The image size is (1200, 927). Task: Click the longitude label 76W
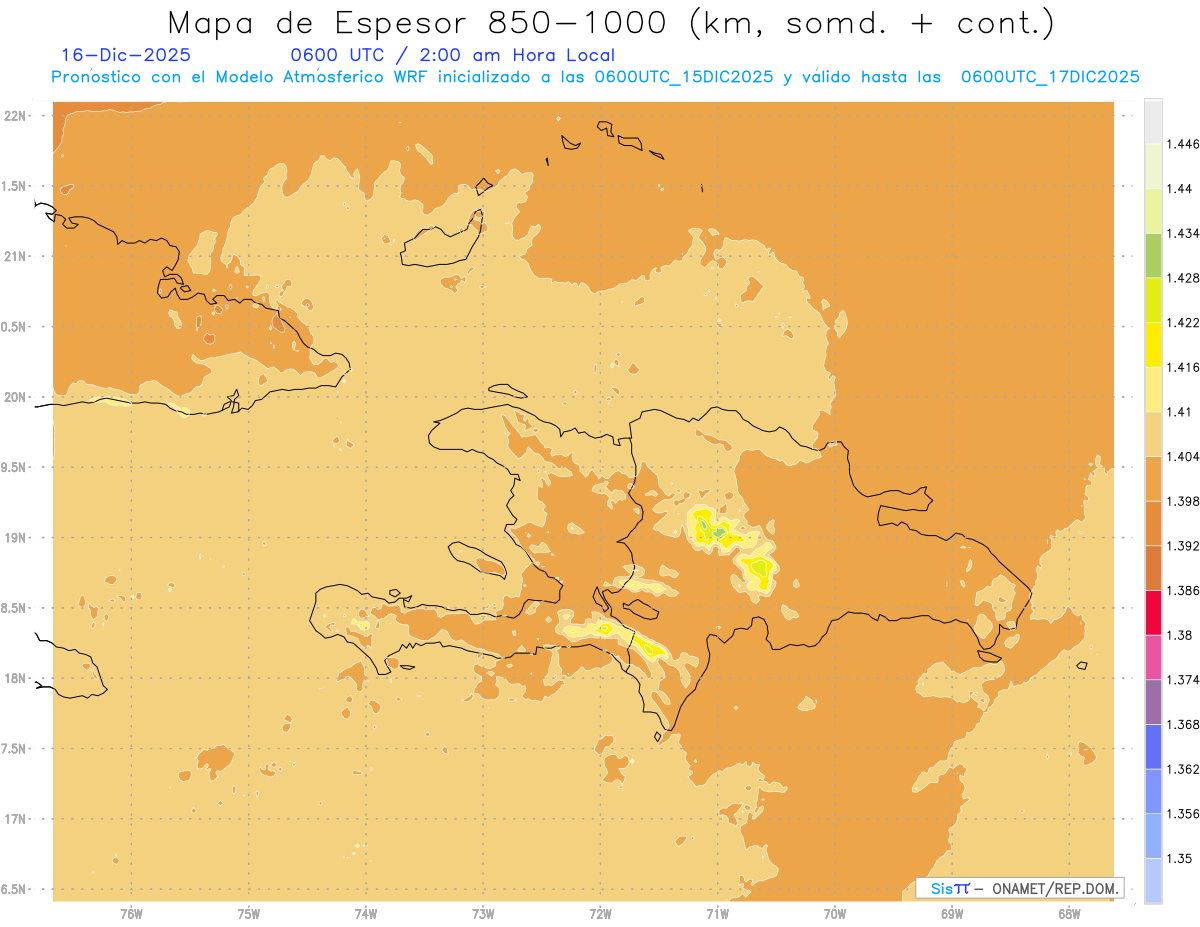pyautogui.click(x=131, y=913)
